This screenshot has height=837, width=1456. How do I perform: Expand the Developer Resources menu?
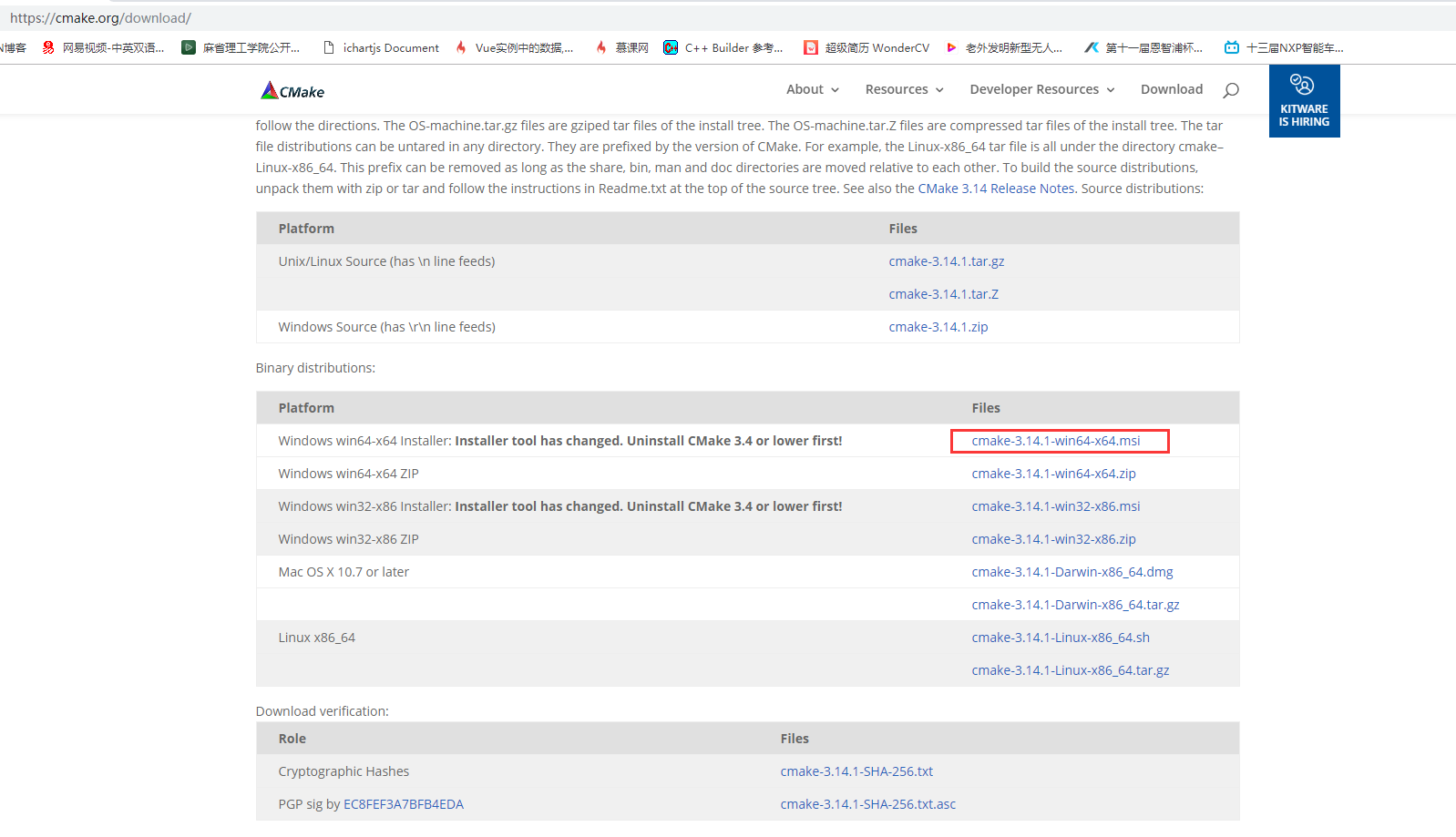coord(1042,89)
